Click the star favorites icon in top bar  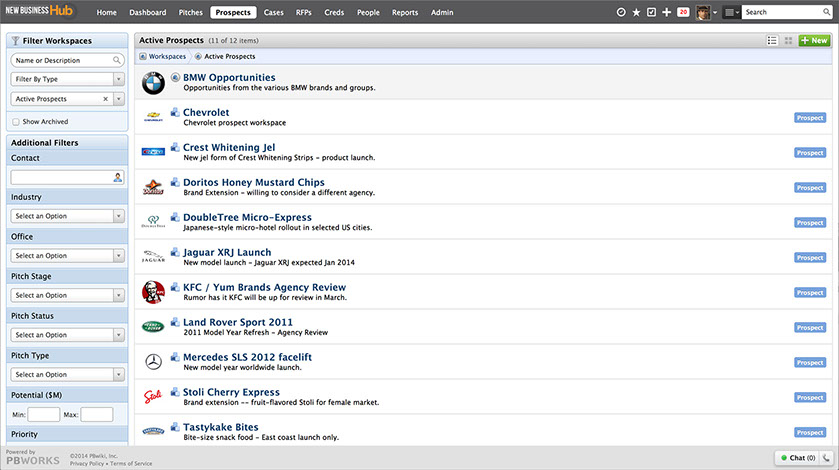click(637, 12)
